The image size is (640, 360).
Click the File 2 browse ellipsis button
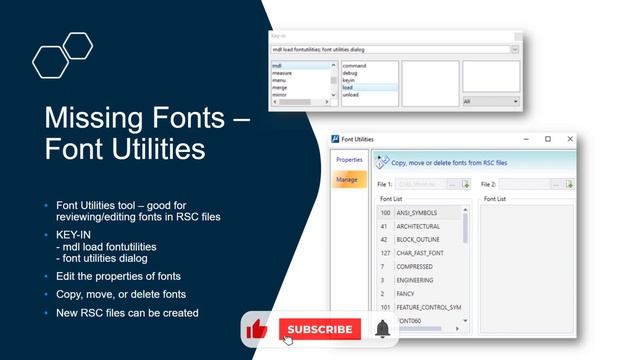click(x=556, y=184)
